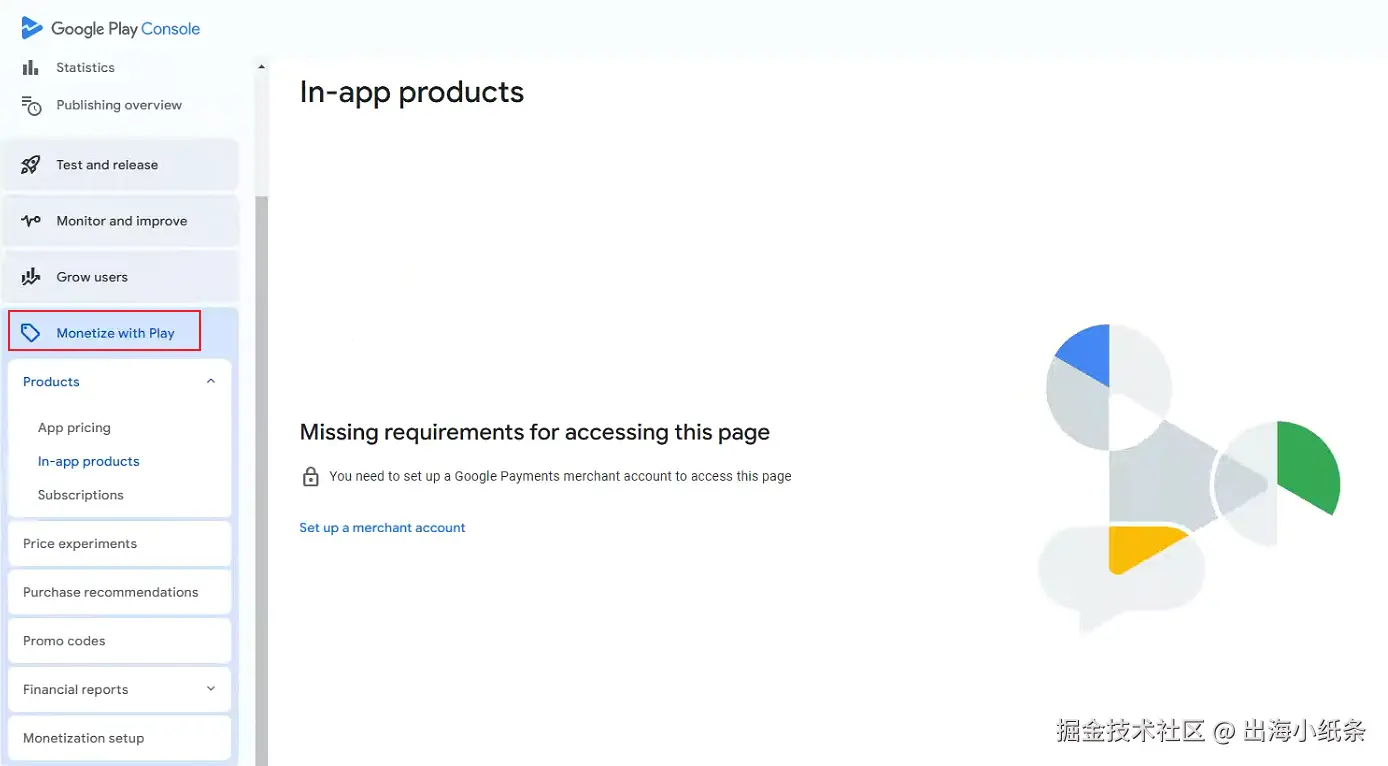The image size is (1388, 766).
Task: Click the Monitor and improve pulse icon
Action: pyautogui.click(x=31, y=221)
